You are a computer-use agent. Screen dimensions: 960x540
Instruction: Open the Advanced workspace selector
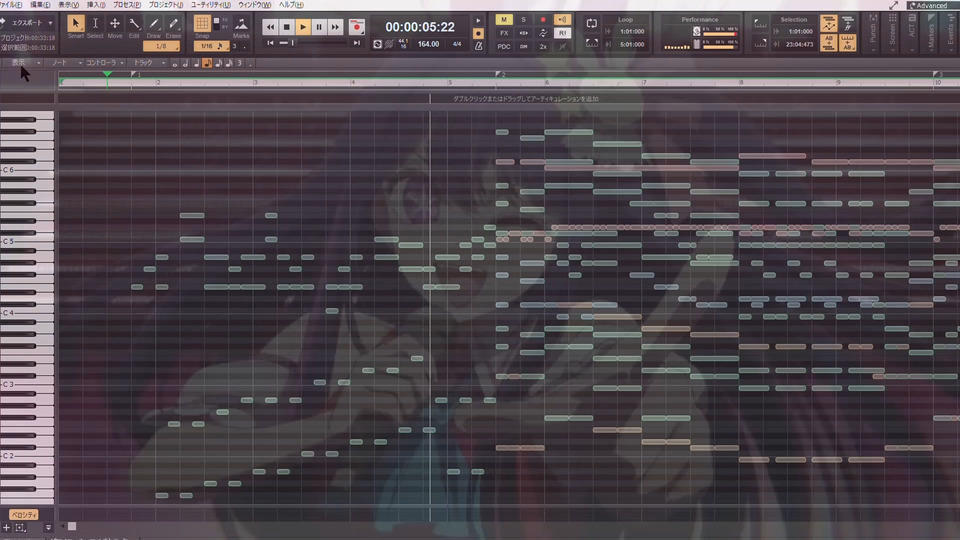(931, 6)
